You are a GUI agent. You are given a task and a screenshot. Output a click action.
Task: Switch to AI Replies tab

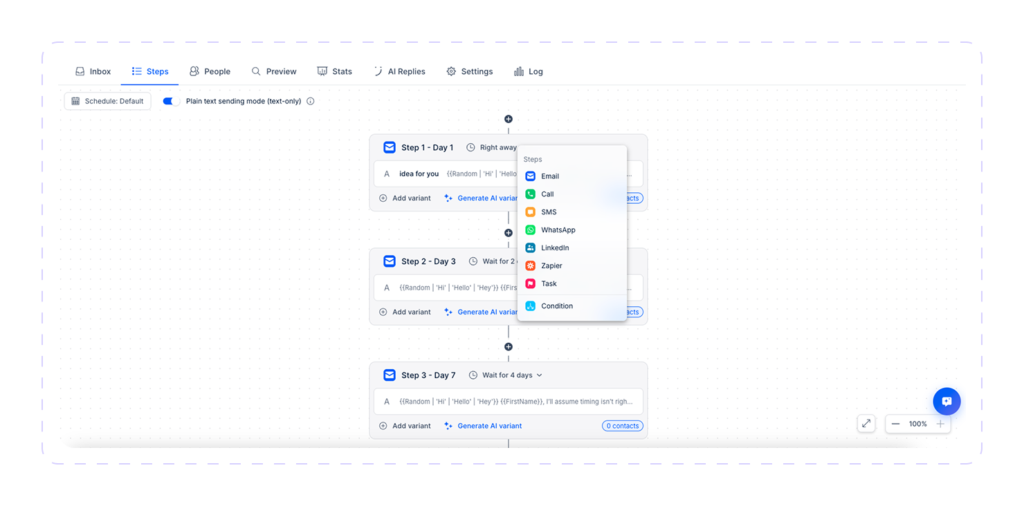pos(399,71)
